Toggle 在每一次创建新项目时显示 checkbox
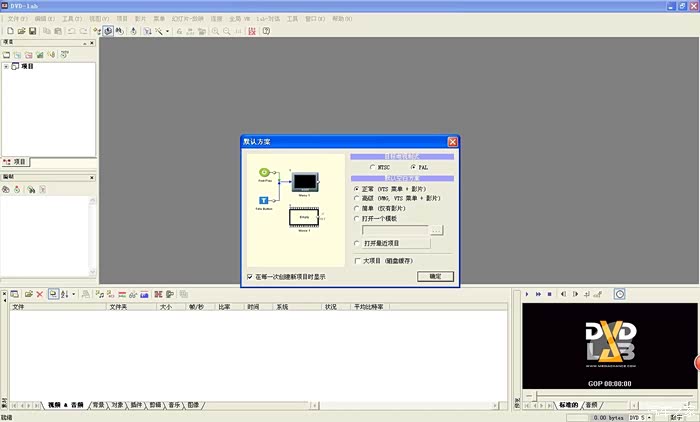The width and height of the screenshot is (700, 422). (x=250, y=276)
